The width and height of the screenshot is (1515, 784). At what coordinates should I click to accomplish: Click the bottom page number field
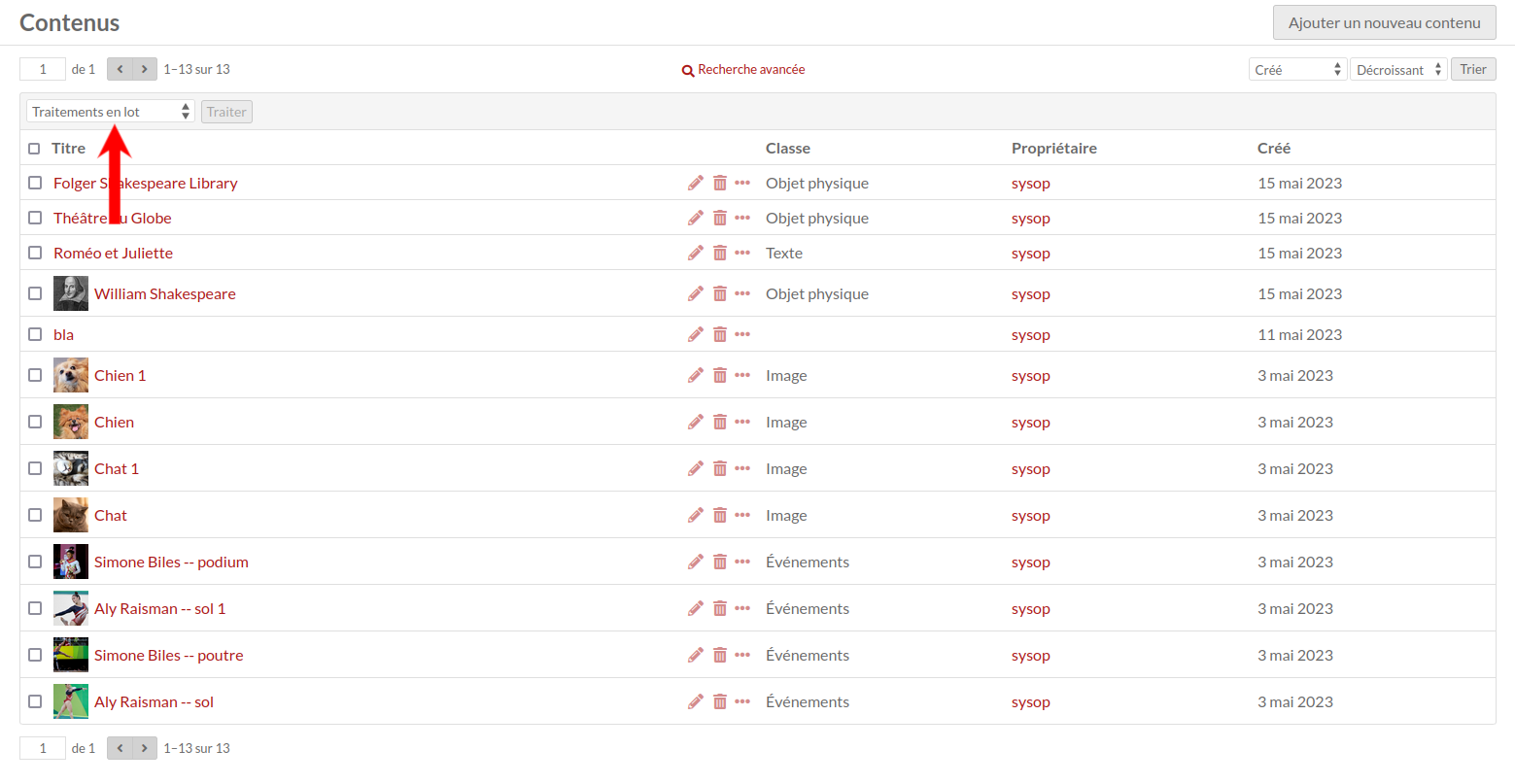(43, 748)
